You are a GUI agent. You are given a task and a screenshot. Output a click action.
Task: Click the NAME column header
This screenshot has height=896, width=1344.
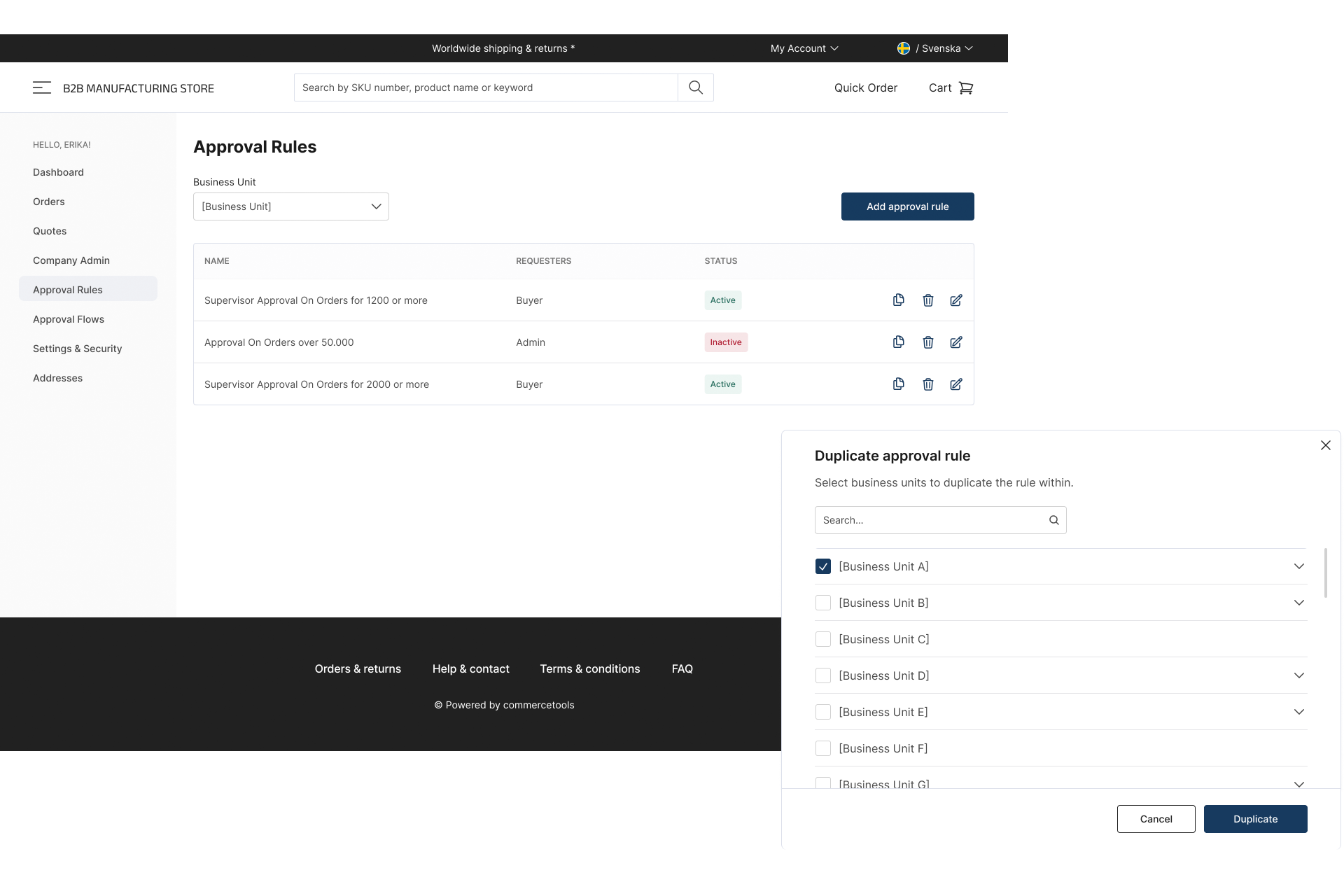217,261
